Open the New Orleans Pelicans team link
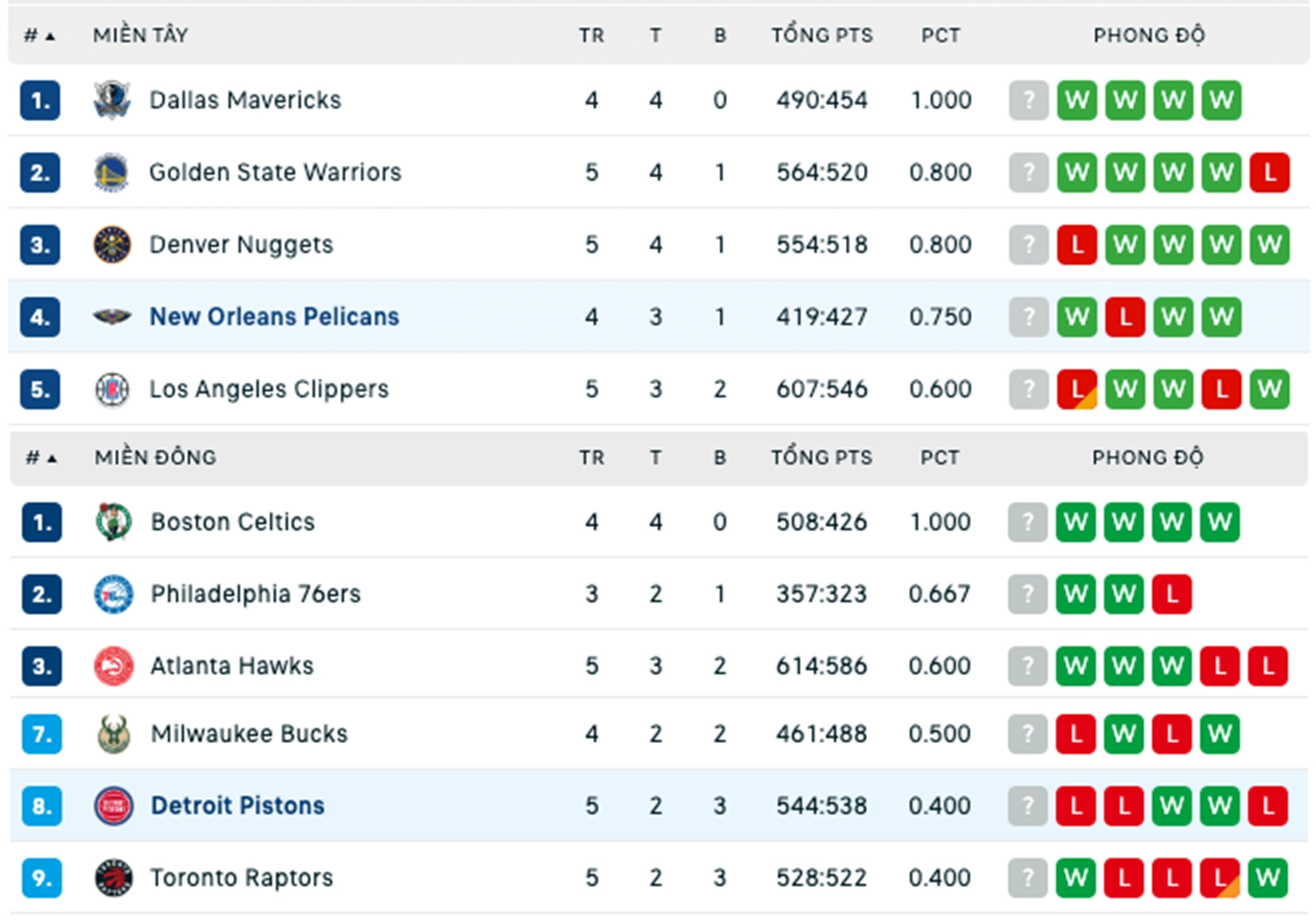 coord(275,317)
